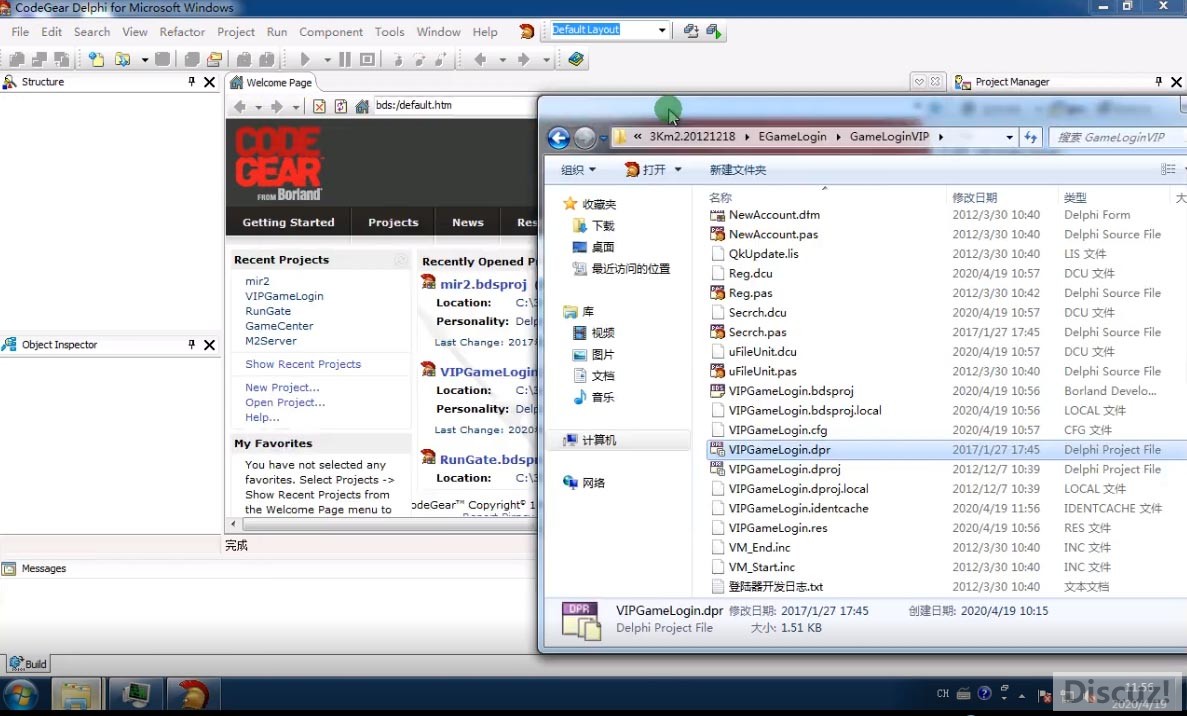This screenshot has height=716, width=1187.
Task: Click the Welcome Page refresh icon
Action: 341,107
